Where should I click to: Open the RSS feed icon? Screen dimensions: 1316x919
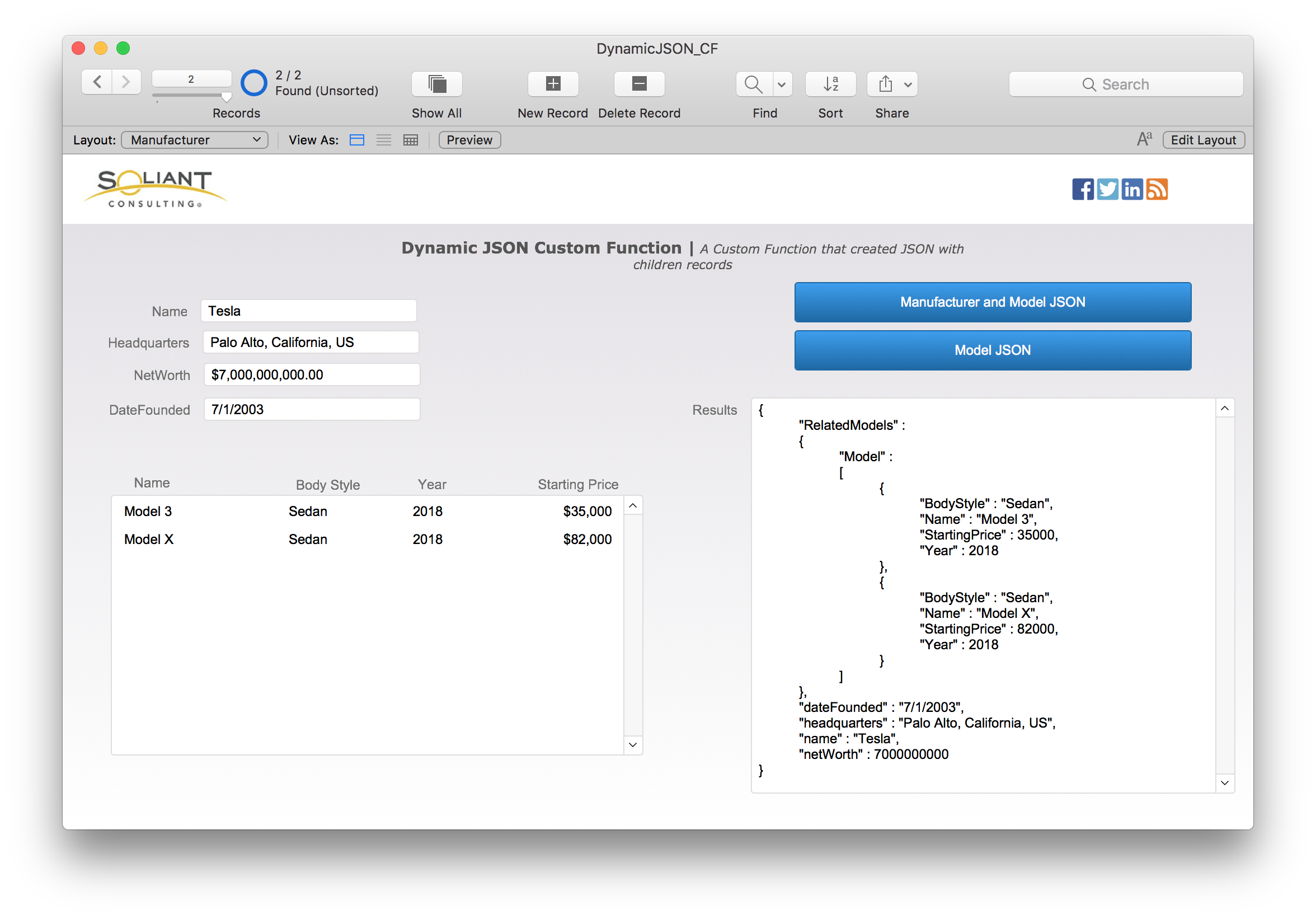(1157, 189)
